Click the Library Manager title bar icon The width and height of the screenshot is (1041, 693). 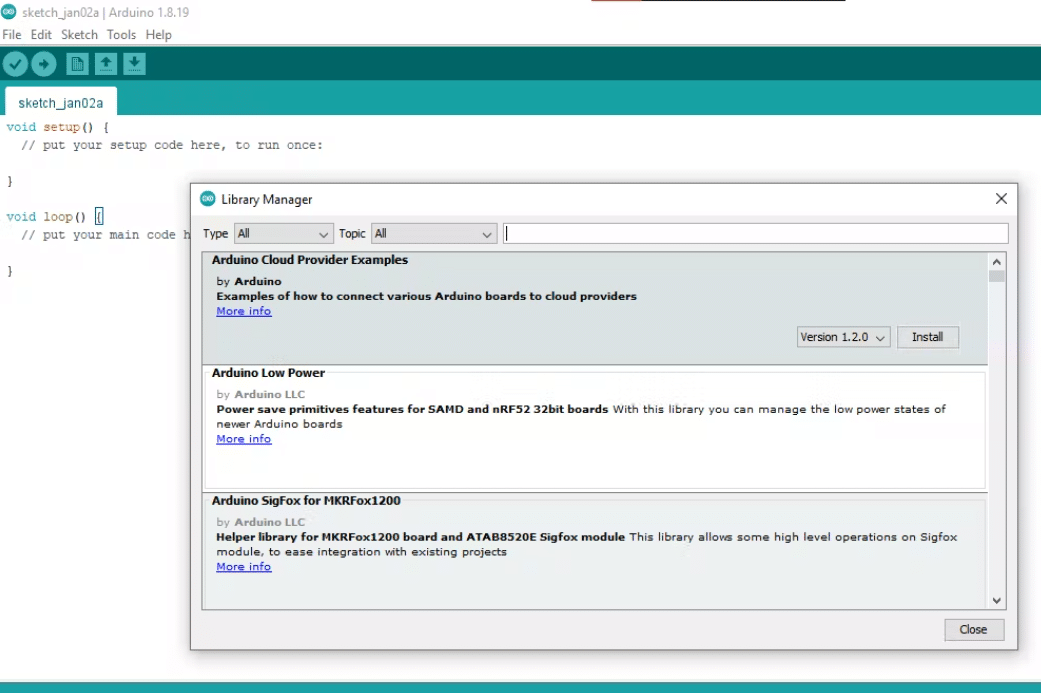[x=208, y=199]
